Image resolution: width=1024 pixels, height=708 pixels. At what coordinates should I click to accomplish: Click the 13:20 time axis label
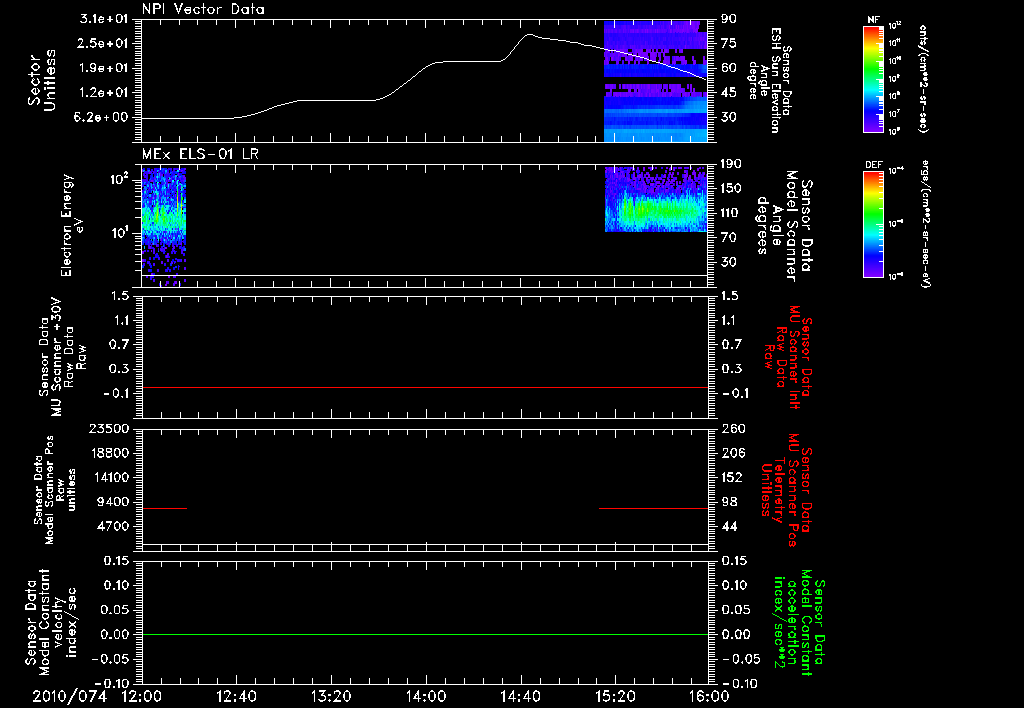click(331, 696)
